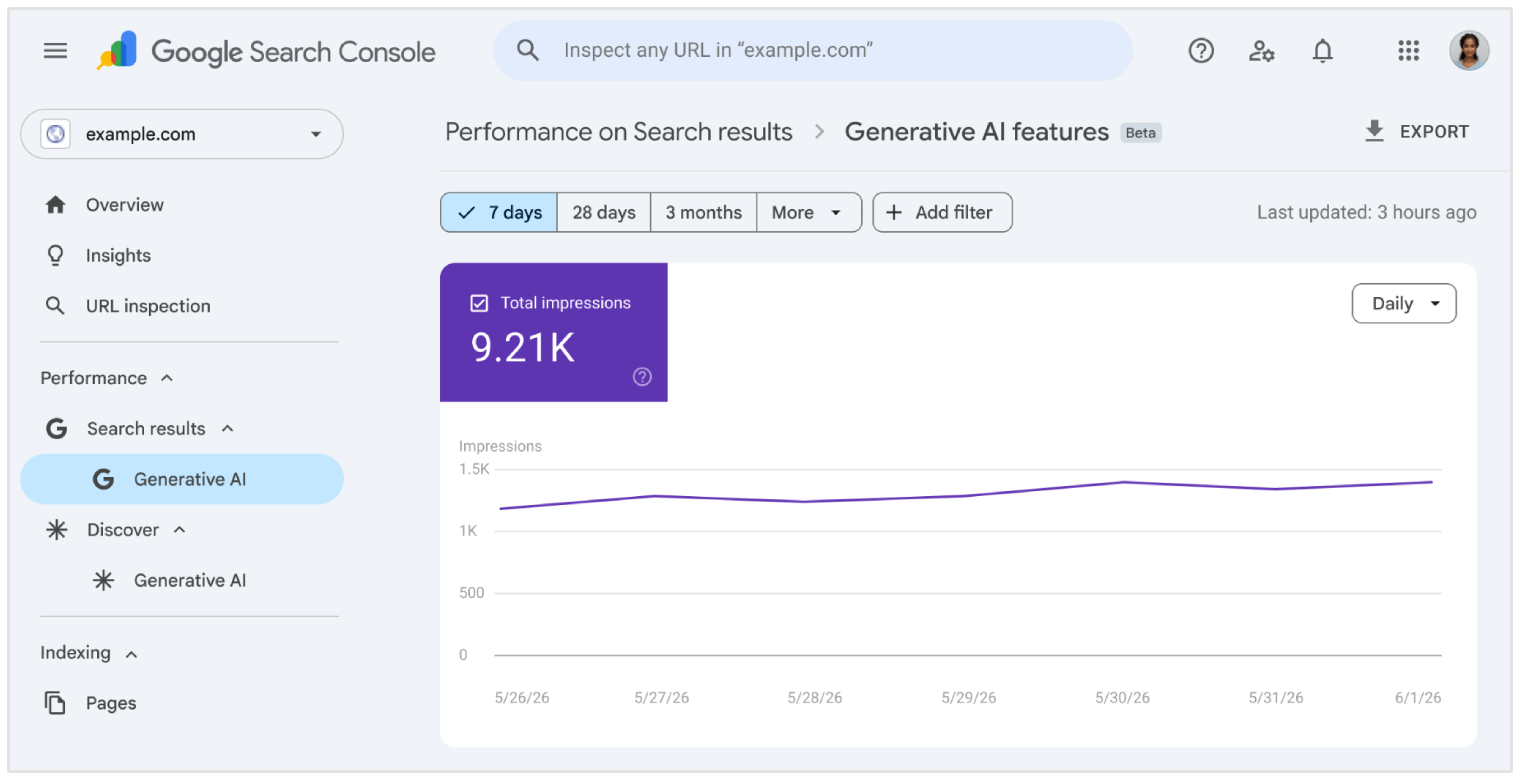This screenshot has height=780, width=1520.
Task: Click the 1.5K axis label
Action: tap(475, 469)
